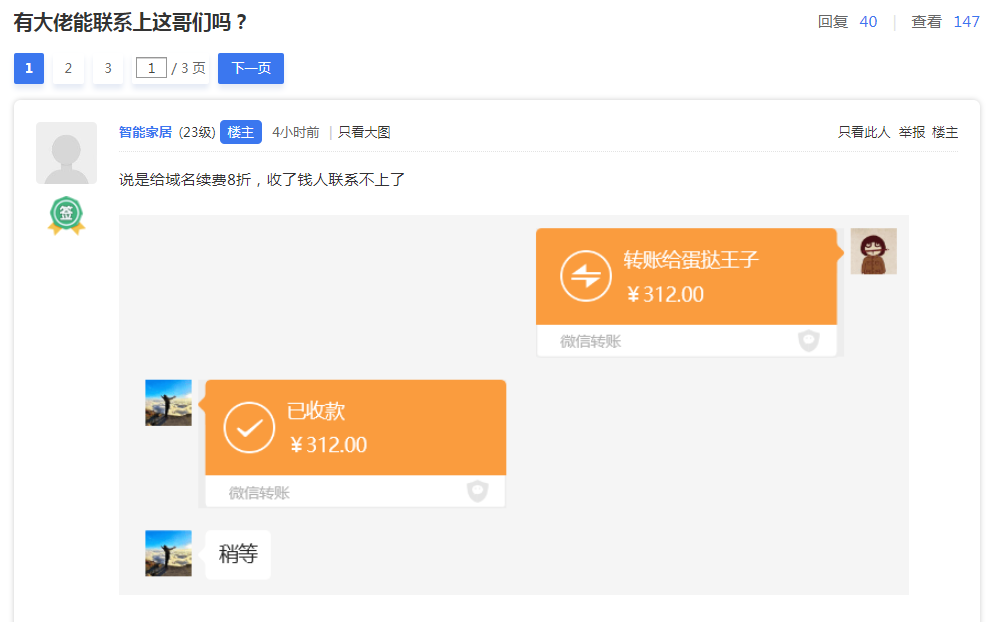The width and height of the screenshot is (986, 622).
Task: Click the shield icon under 已收款 bubble
Action: (x=477, y=491)
